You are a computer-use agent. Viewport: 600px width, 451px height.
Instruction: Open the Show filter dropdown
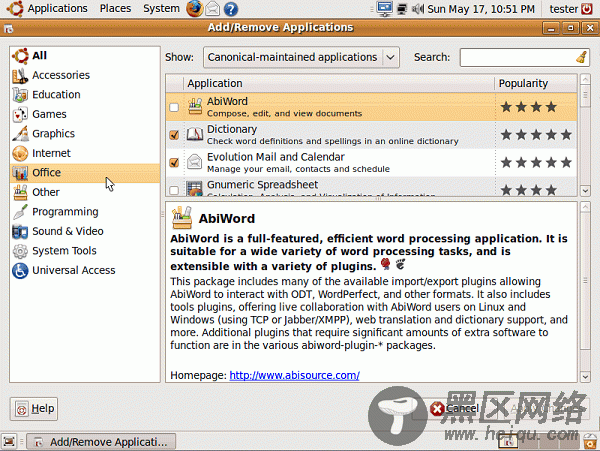[301, 57]
